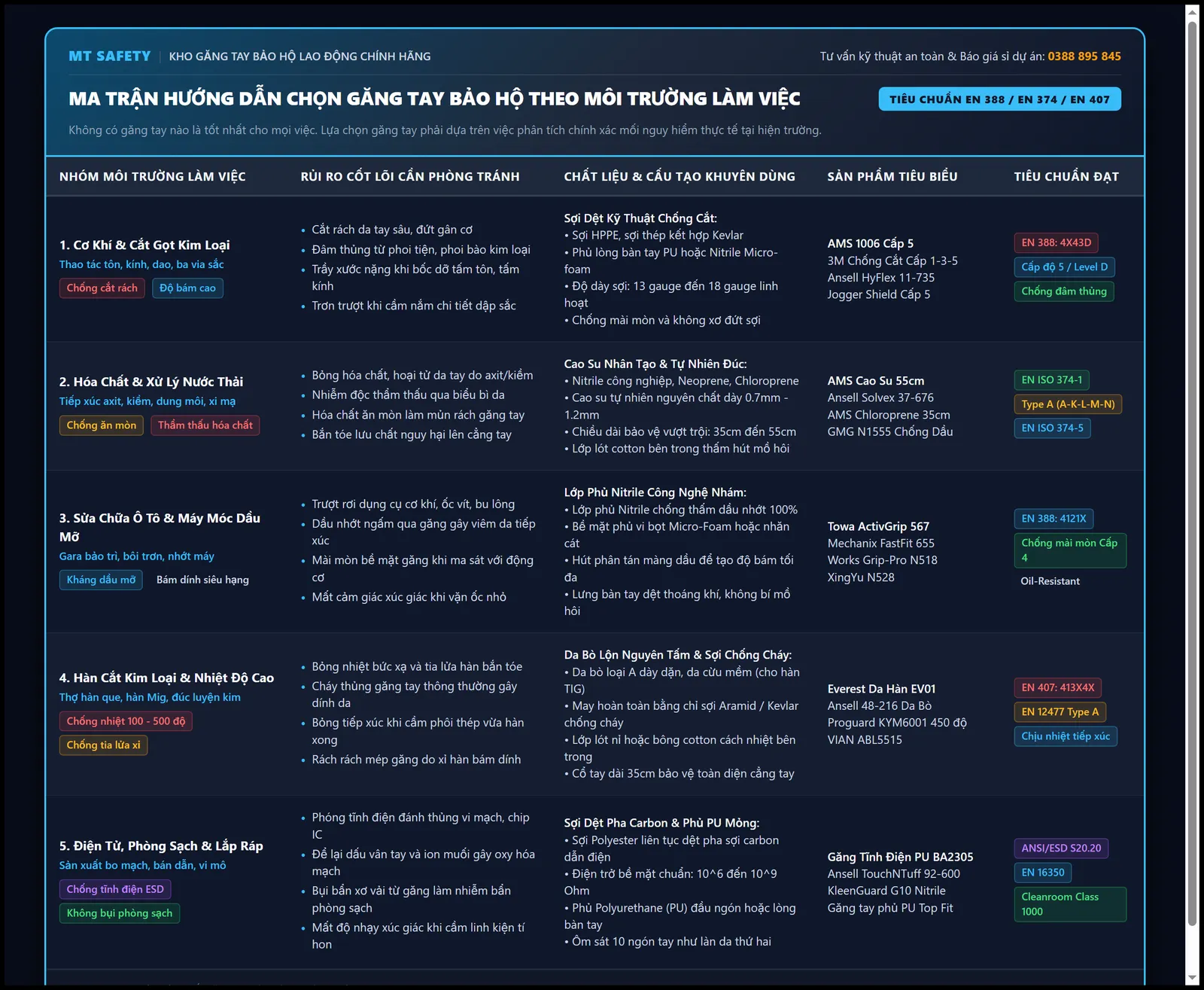The width and height of the screenshot is (1204, 990).
Task: Click the ANSI/ESD S20.20 badge
Action: [x=1061, y=848]
